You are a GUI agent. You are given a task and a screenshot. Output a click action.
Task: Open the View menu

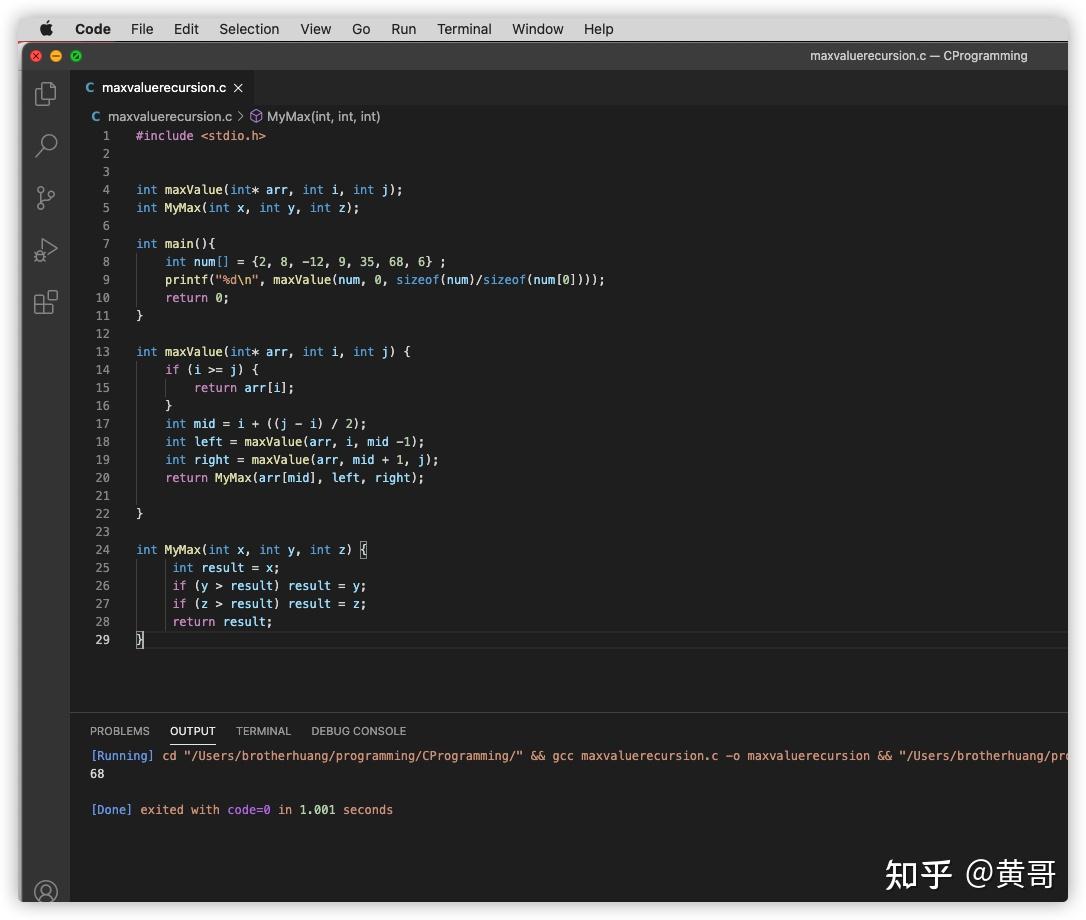(x=315, y=29)
